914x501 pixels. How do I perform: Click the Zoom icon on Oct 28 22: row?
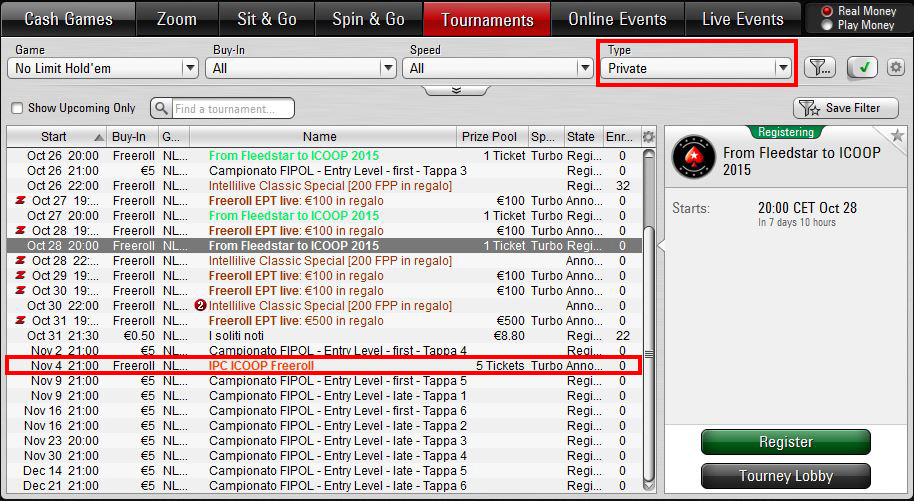point(21,261)
